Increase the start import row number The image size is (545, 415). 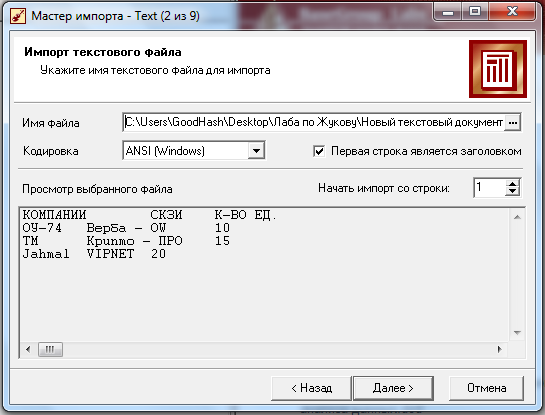512,183
